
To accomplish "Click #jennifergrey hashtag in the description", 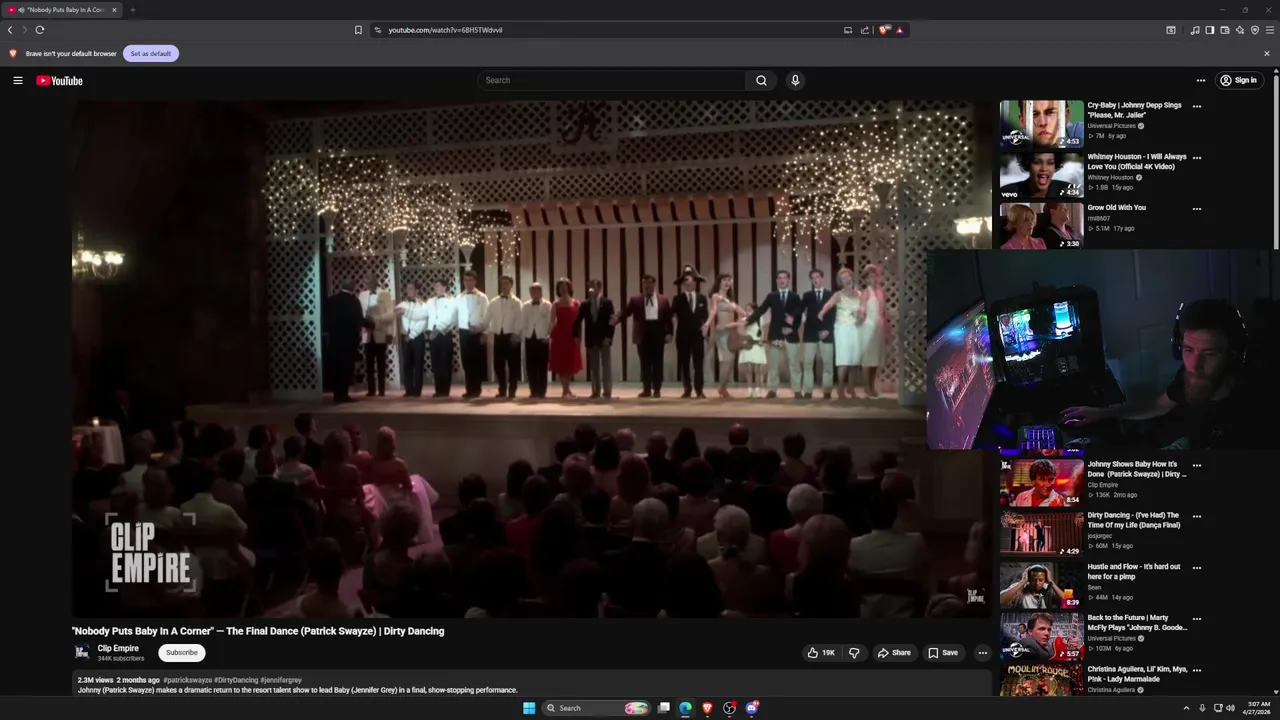I will pos(281,680).
